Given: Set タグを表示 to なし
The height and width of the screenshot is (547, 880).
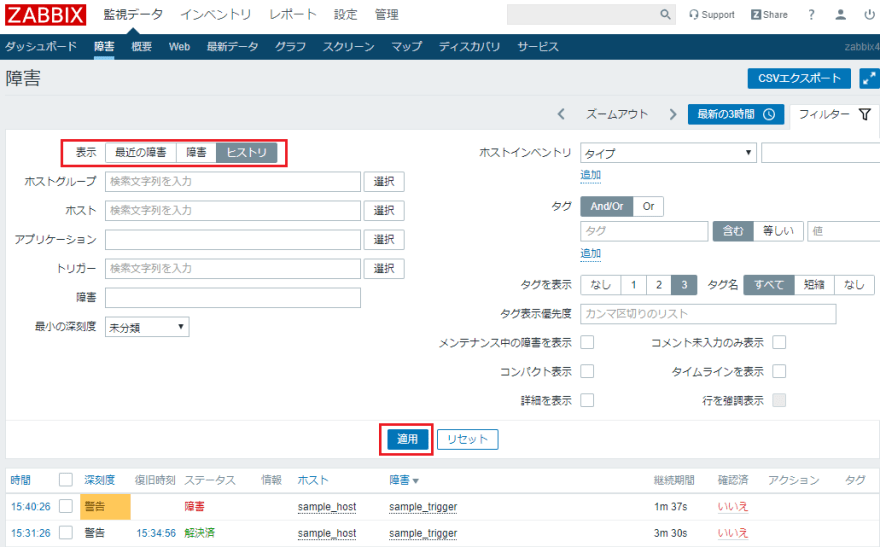Looking at the screenshot, I should coord(601,285).
